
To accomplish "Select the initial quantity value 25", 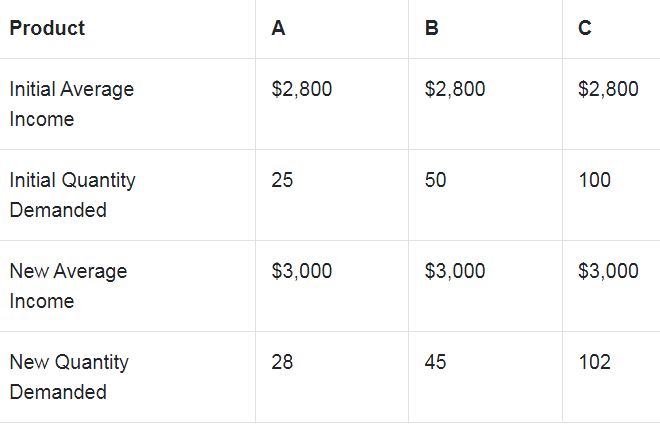I will click(282, 180).
